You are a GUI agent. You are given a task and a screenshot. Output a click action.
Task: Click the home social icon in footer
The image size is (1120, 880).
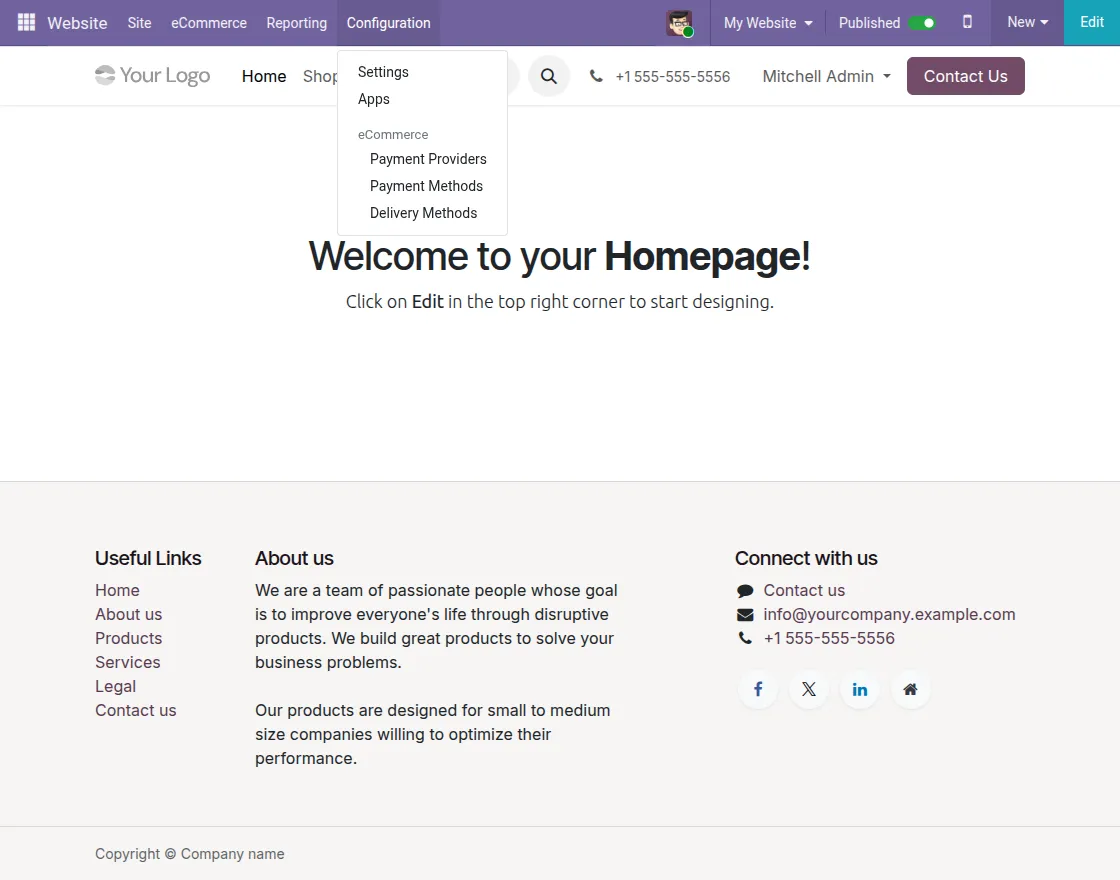[x=911, y=689]
